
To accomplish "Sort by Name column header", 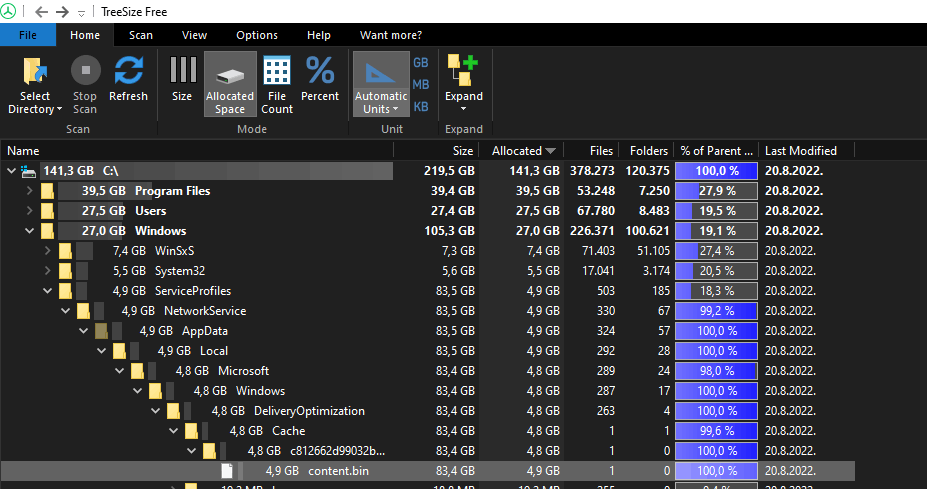I will pos(197,151).
